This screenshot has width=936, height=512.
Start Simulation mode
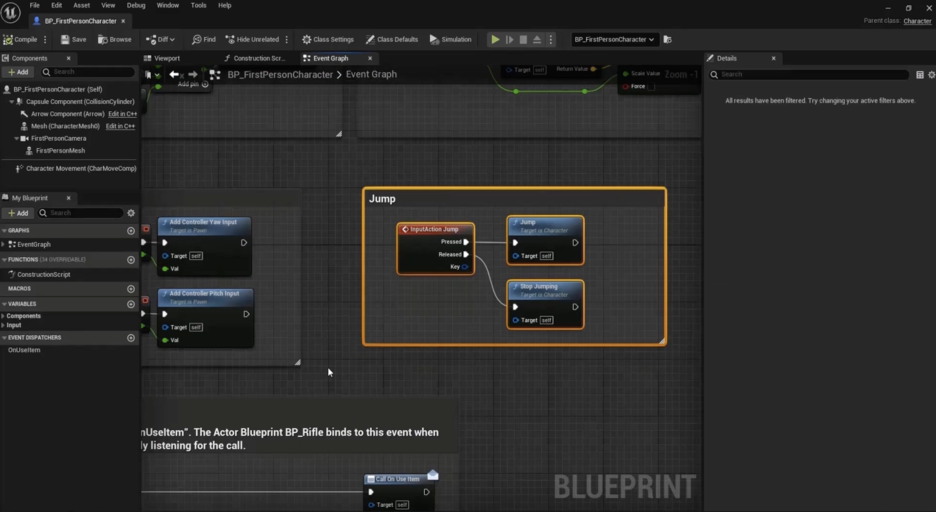click(451, 39)
